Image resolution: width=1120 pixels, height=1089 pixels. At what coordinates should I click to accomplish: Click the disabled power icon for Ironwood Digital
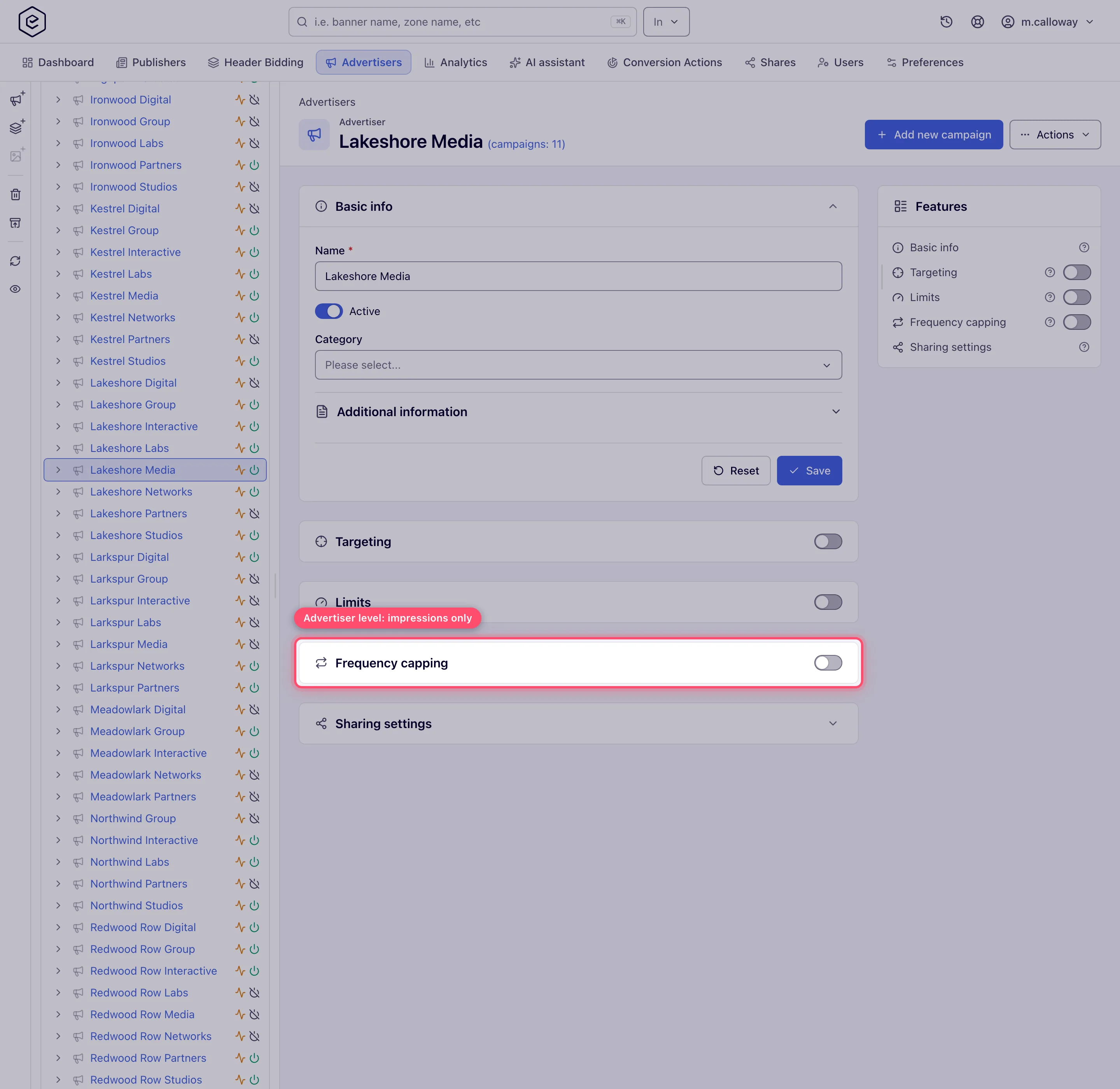255,100
